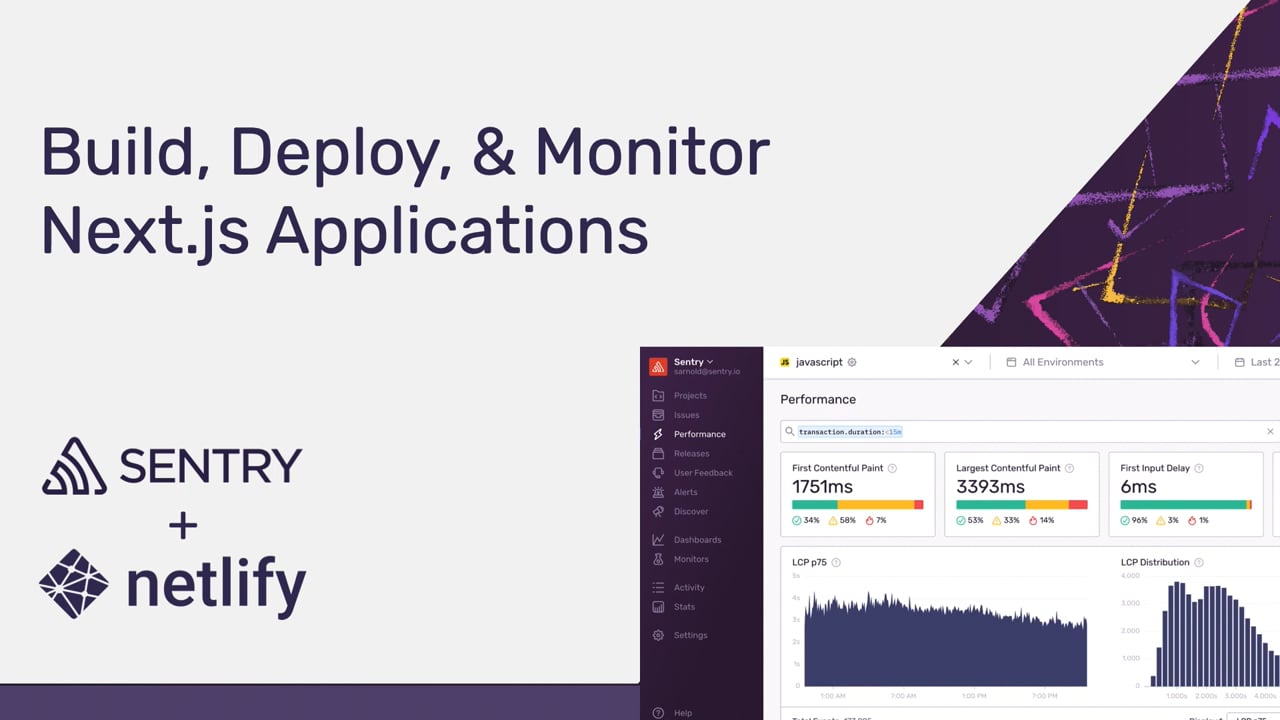Open the Activity list icon
Image resolution: width=1280 pixels, height=720 pixels.
658,588
